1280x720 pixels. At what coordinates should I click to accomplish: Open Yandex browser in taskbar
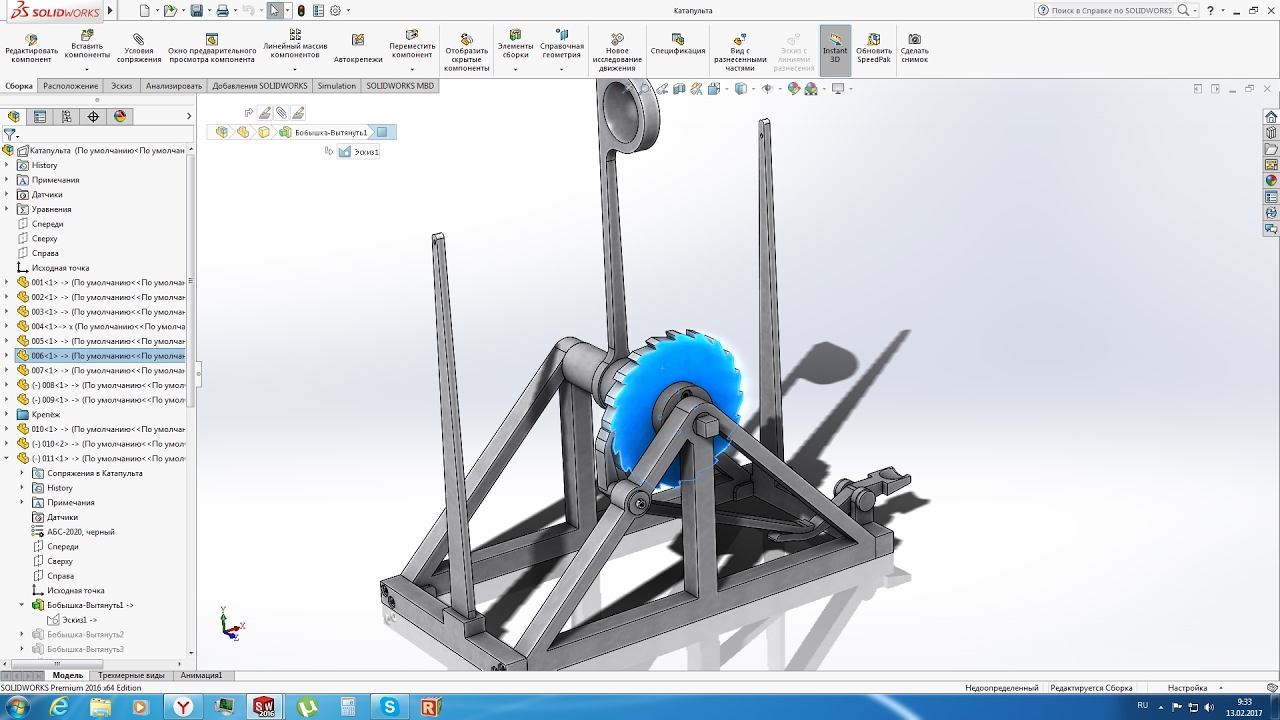[x=184, y=707]
